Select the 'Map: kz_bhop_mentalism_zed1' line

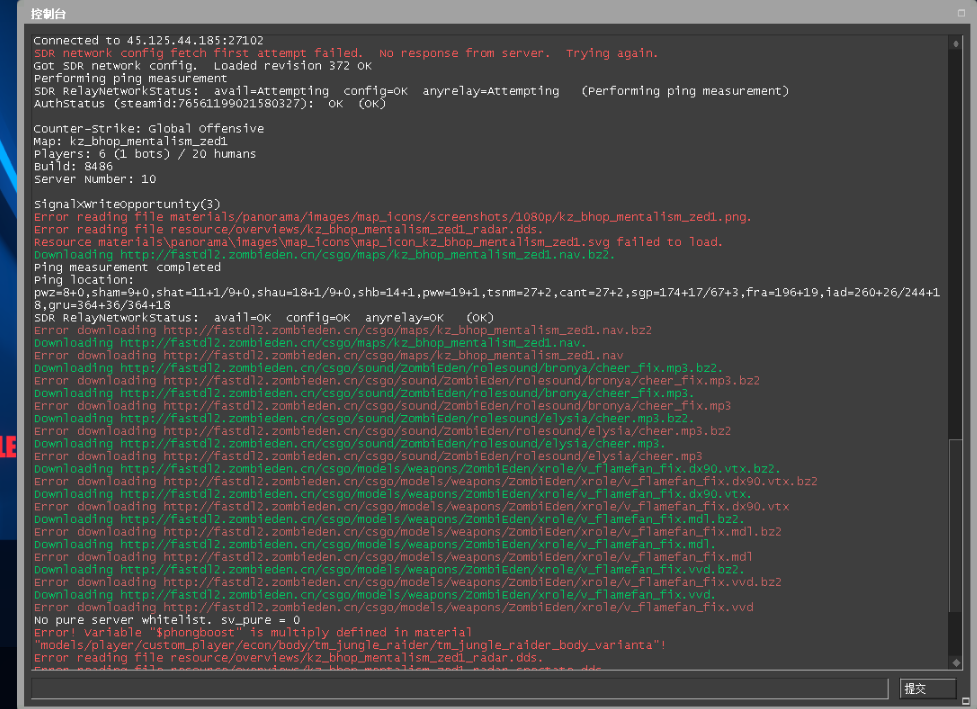point(130,141)
